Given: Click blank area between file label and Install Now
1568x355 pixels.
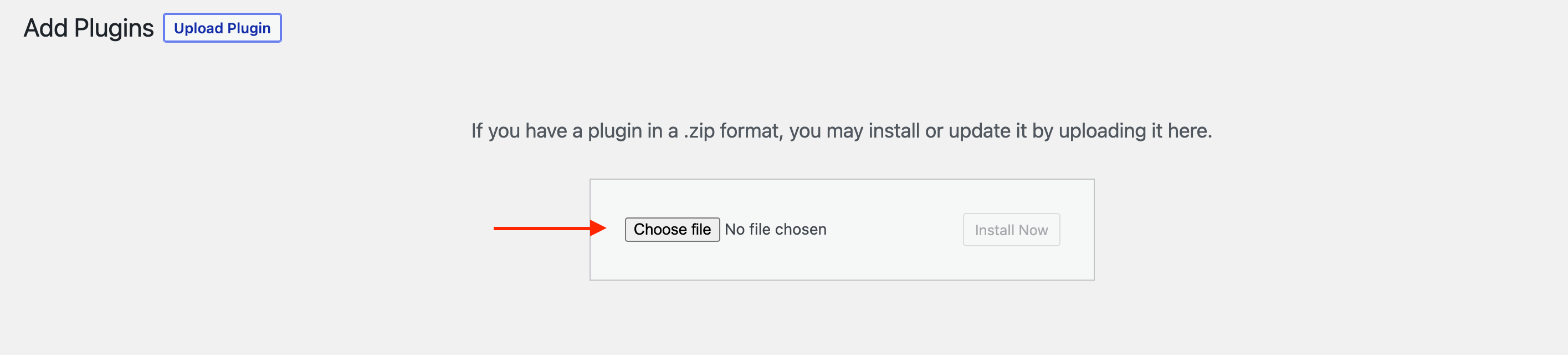Looking at the screenshot, I should pos(895,230).
